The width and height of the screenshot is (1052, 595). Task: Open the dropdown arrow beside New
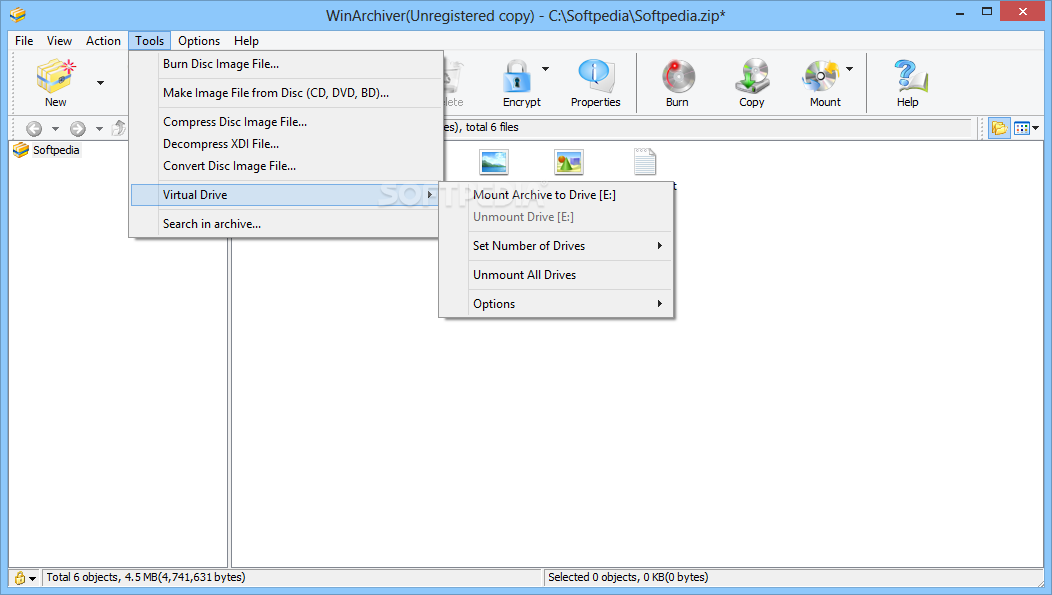100,83
